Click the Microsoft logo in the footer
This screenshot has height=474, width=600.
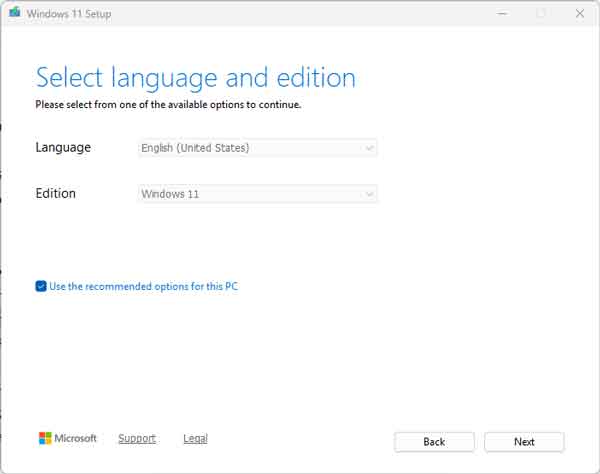pyautogui.click(x=68, y=438)
